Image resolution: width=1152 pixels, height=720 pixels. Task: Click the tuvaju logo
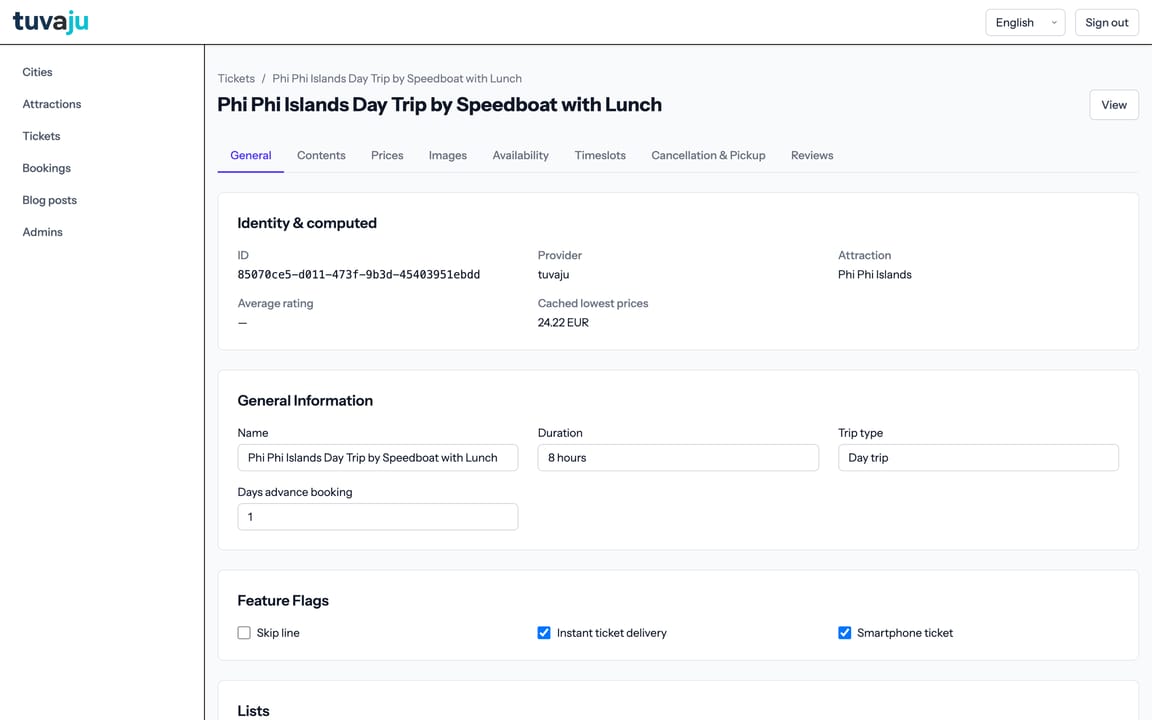tap(51, 22)
